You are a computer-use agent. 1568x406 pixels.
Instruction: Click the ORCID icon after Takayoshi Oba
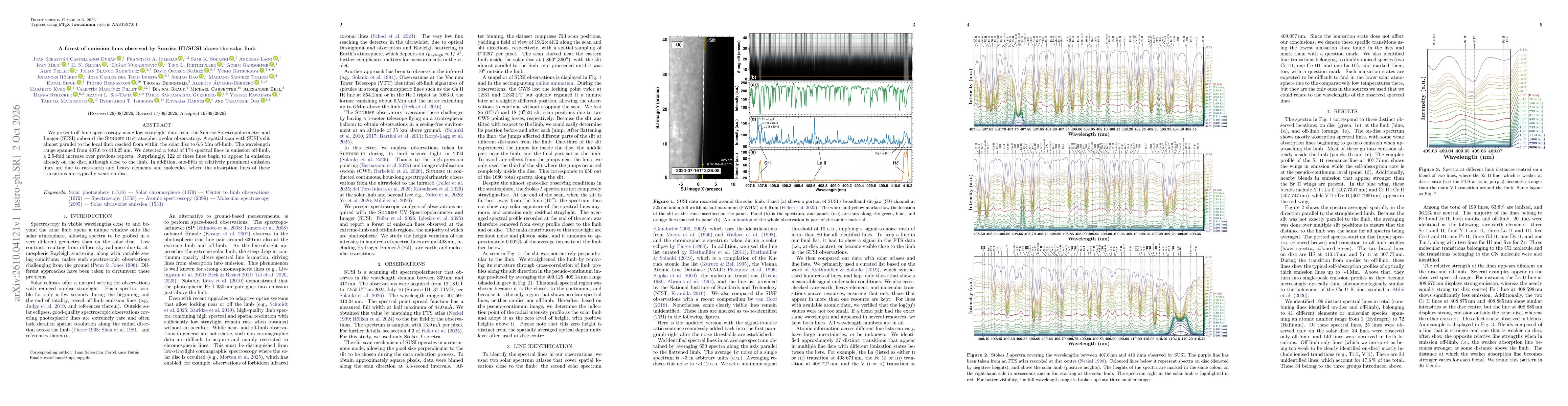point(263,100)
